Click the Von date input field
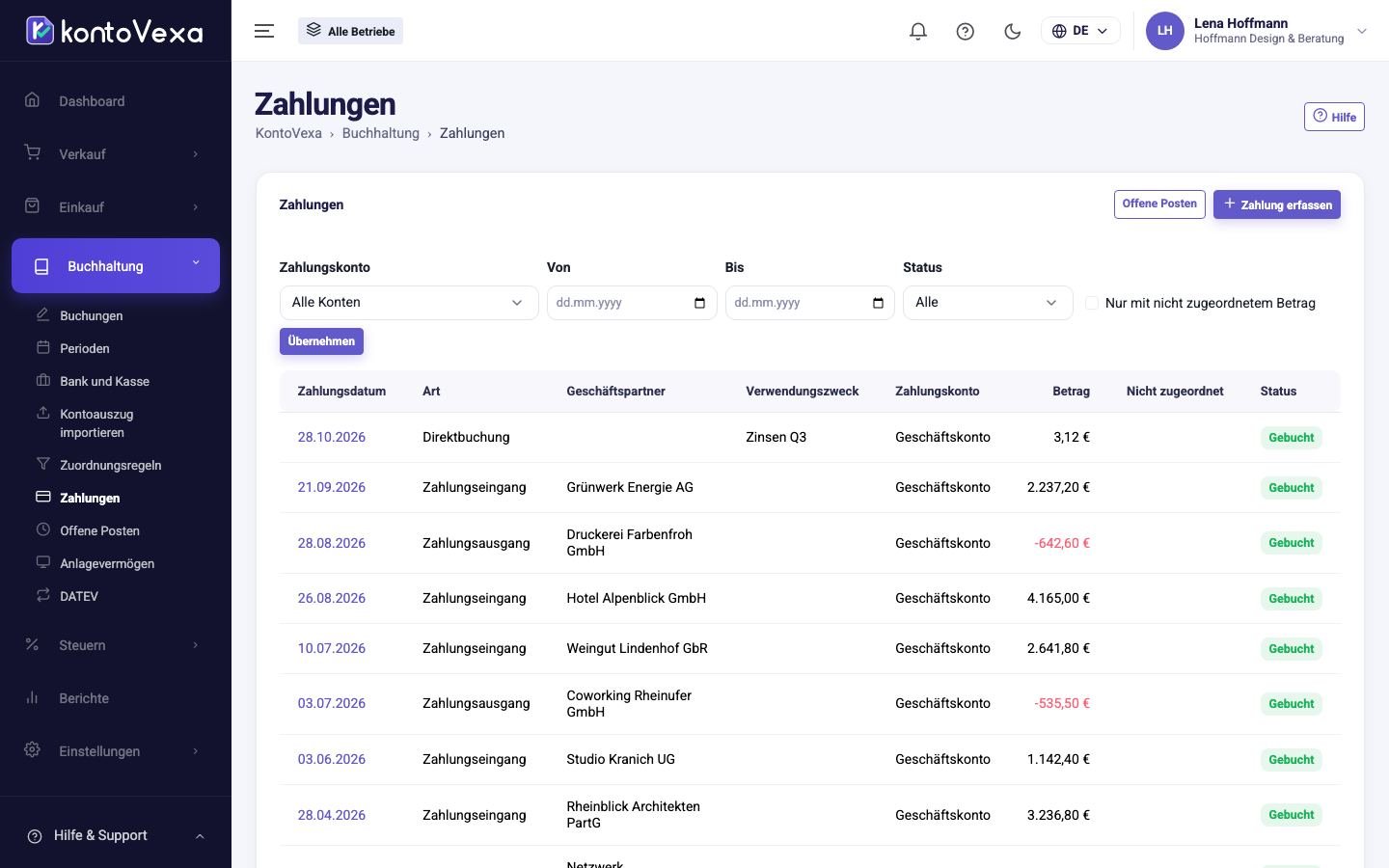1389x868 pixels. coord(632,303)
